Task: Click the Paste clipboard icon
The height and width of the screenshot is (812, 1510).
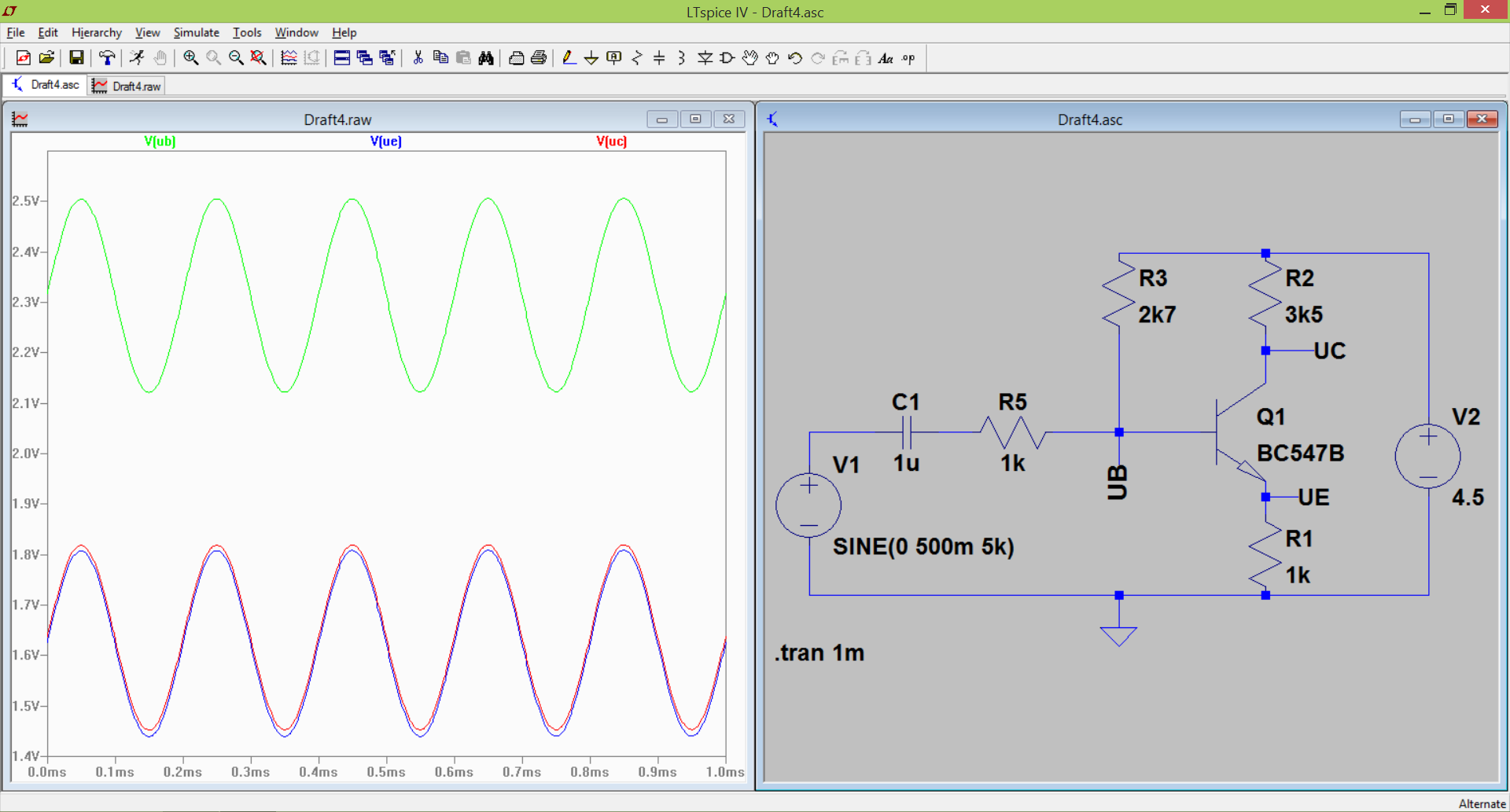Action: tap(463, 57)
